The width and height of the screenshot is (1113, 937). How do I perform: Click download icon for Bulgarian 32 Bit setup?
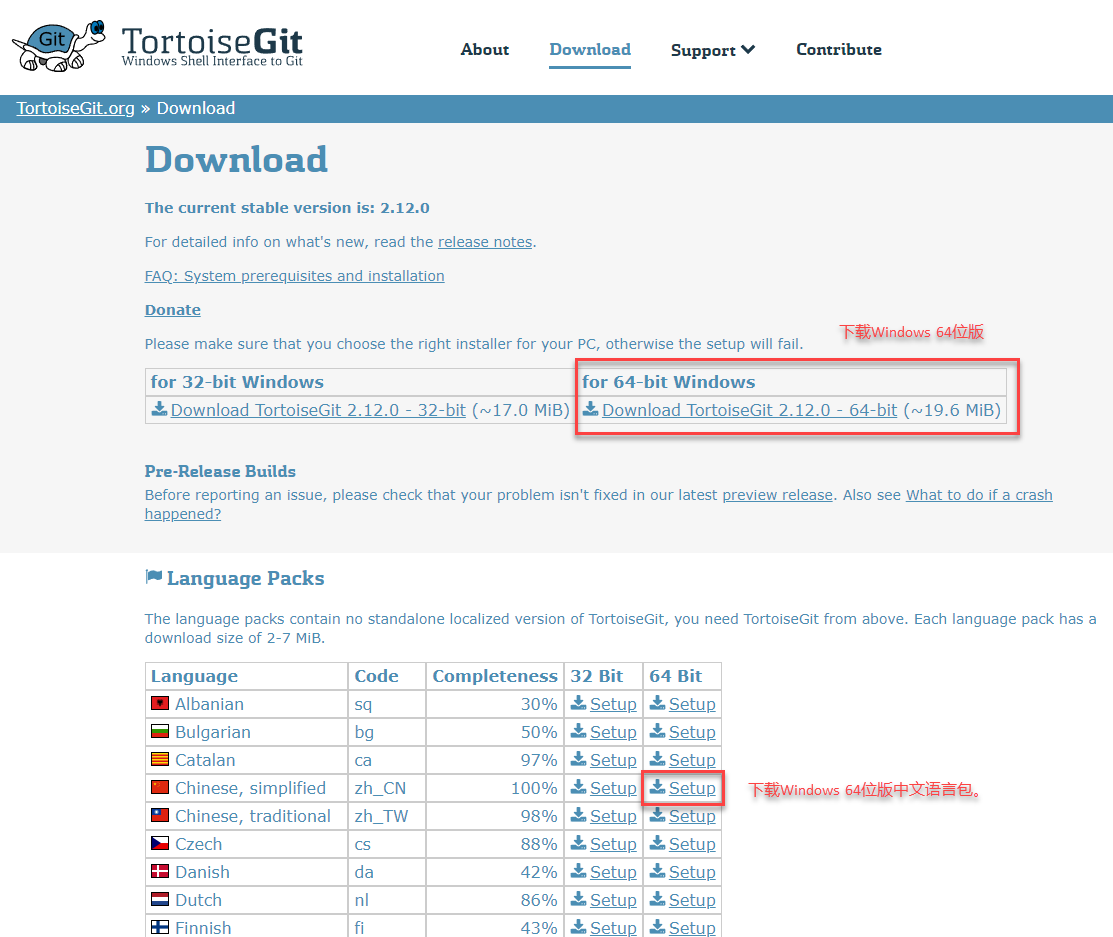(579, 730)
